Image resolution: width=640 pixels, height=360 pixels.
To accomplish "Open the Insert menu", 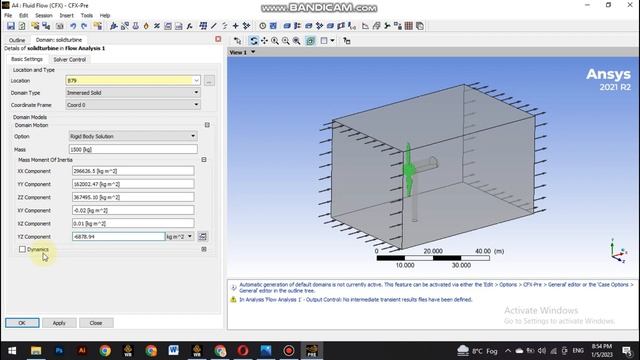I will click(67, 16).
